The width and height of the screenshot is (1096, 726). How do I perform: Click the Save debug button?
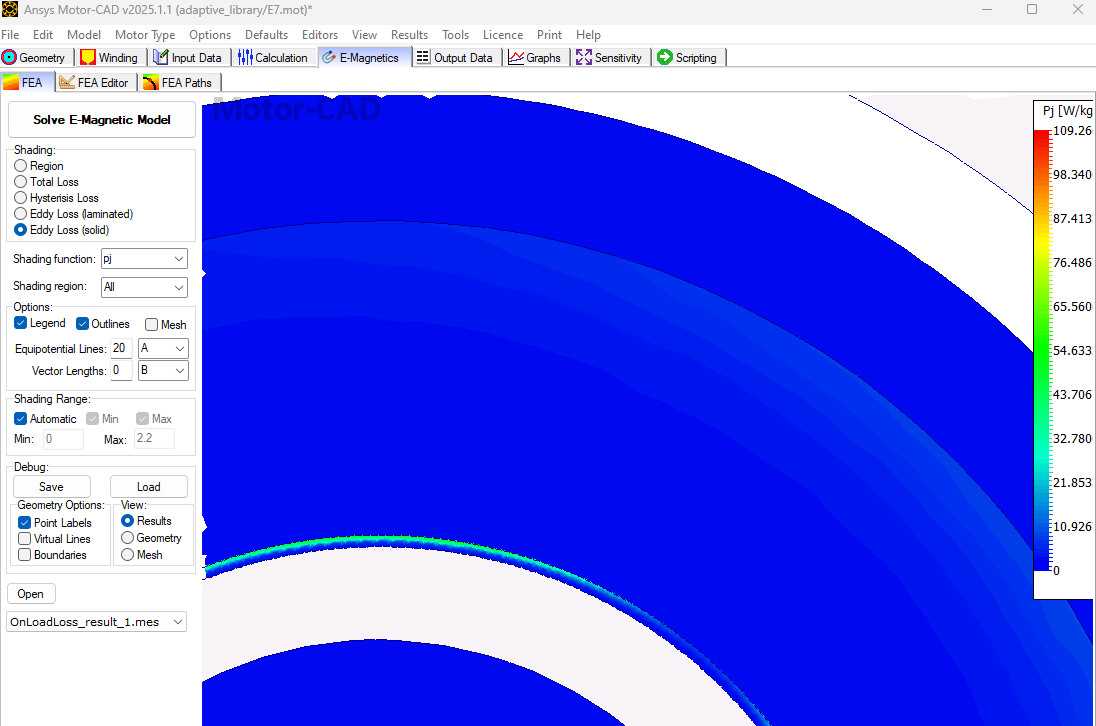[x=52, y=486]
